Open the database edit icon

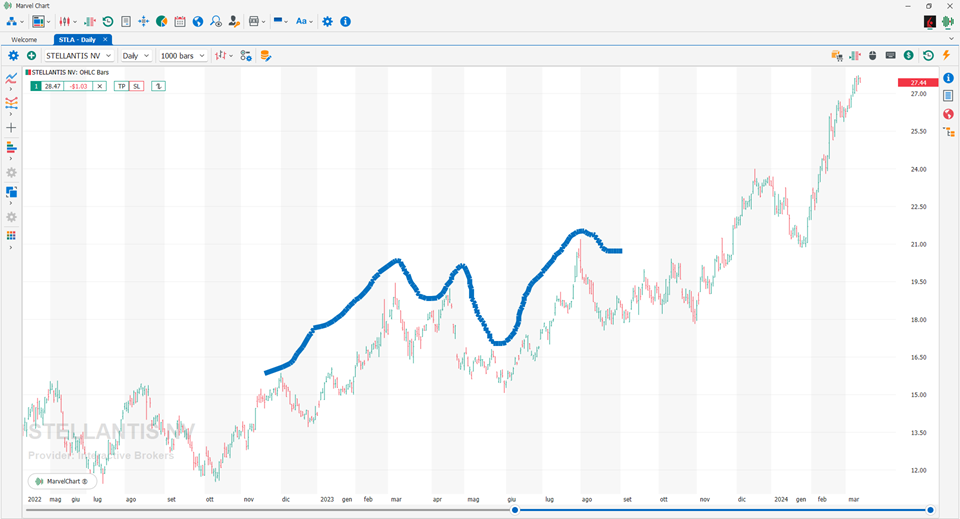coord(265,56)
